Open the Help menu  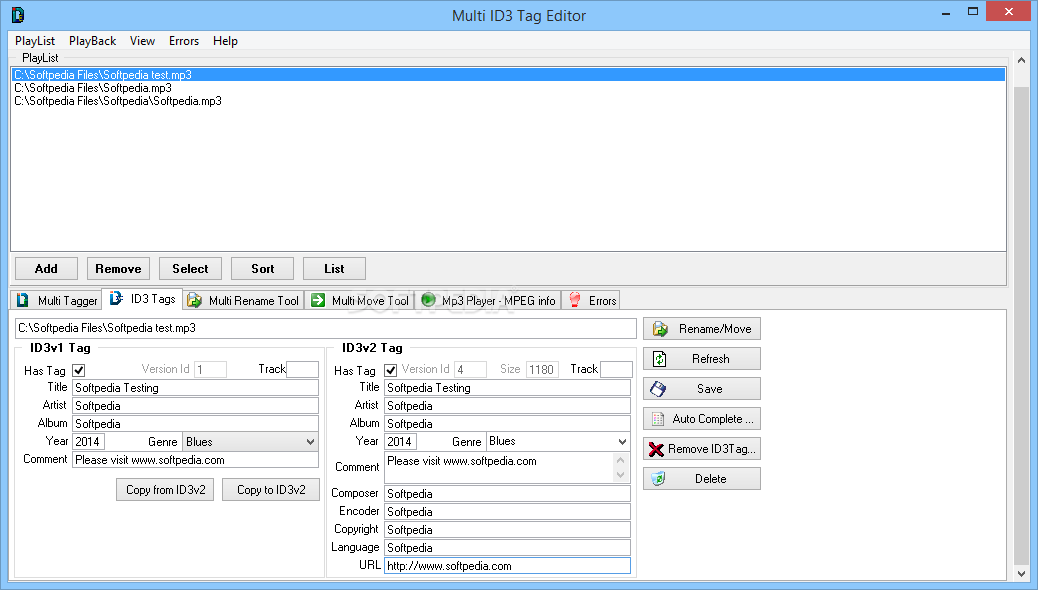[225, 41]
